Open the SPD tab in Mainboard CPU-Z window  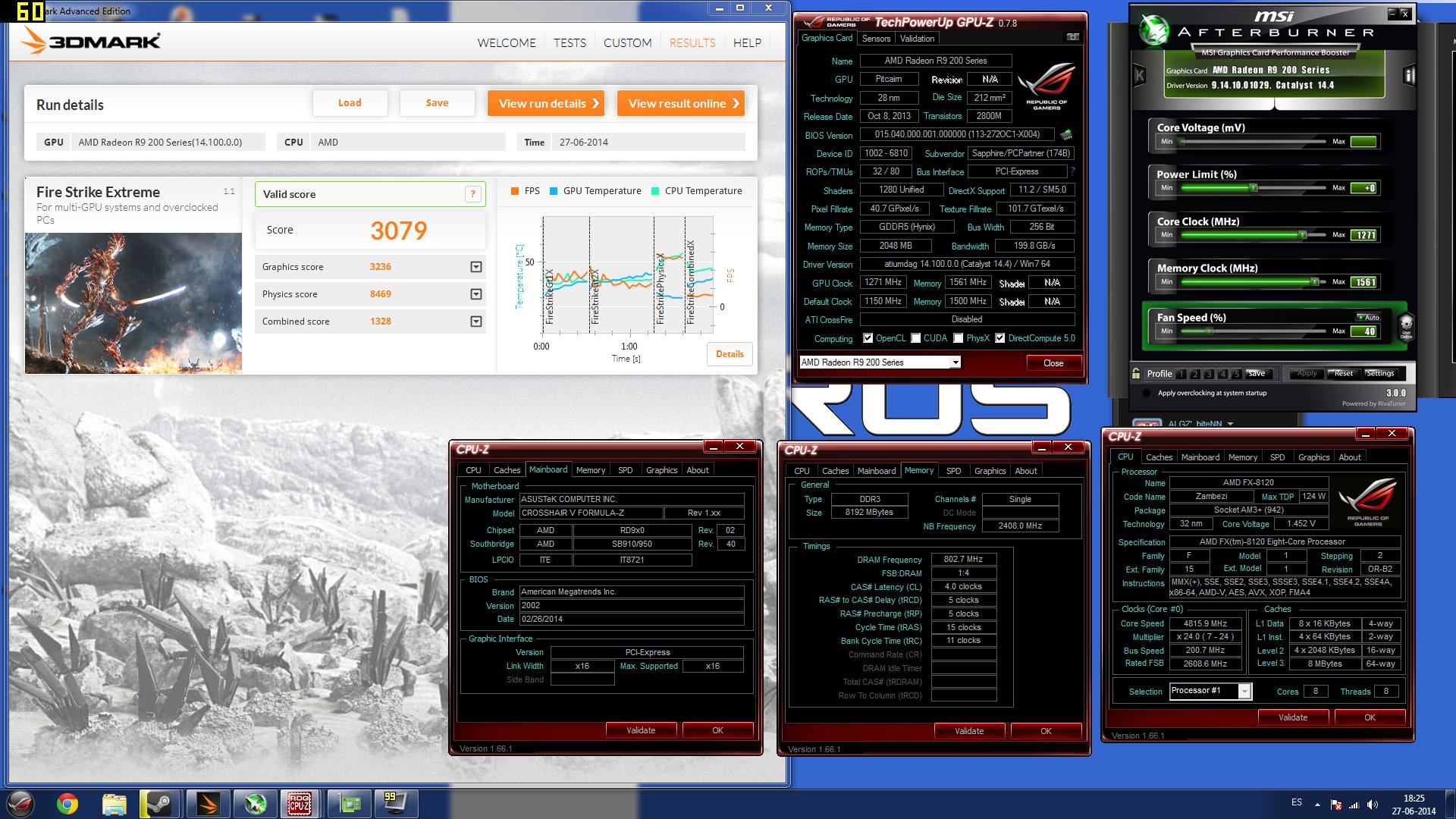click(x=625, y=470)
